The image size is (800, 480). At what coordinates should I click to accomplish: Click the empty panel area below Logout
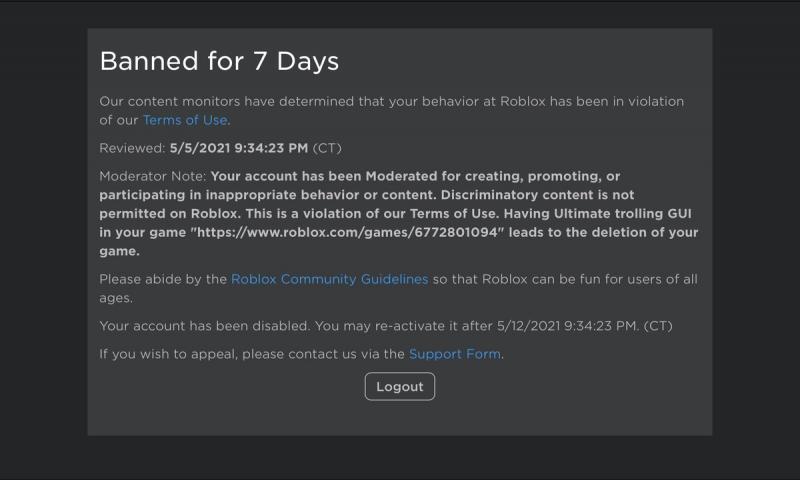point(400,418)
